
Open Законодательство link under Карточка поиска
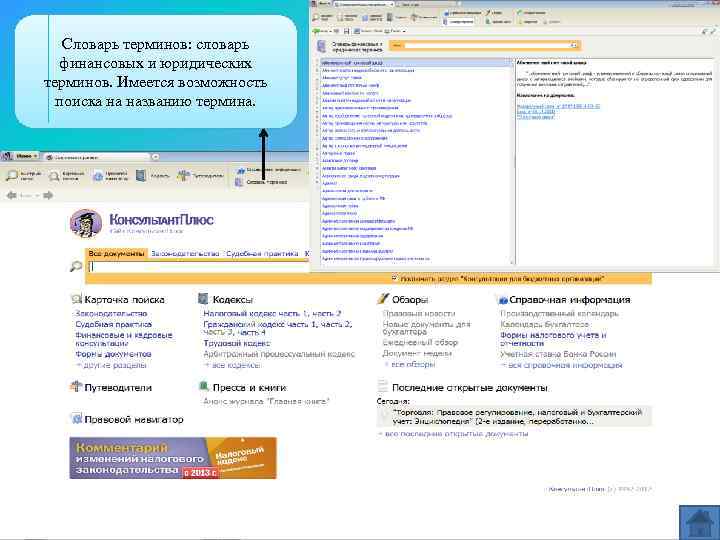[111, 314]
